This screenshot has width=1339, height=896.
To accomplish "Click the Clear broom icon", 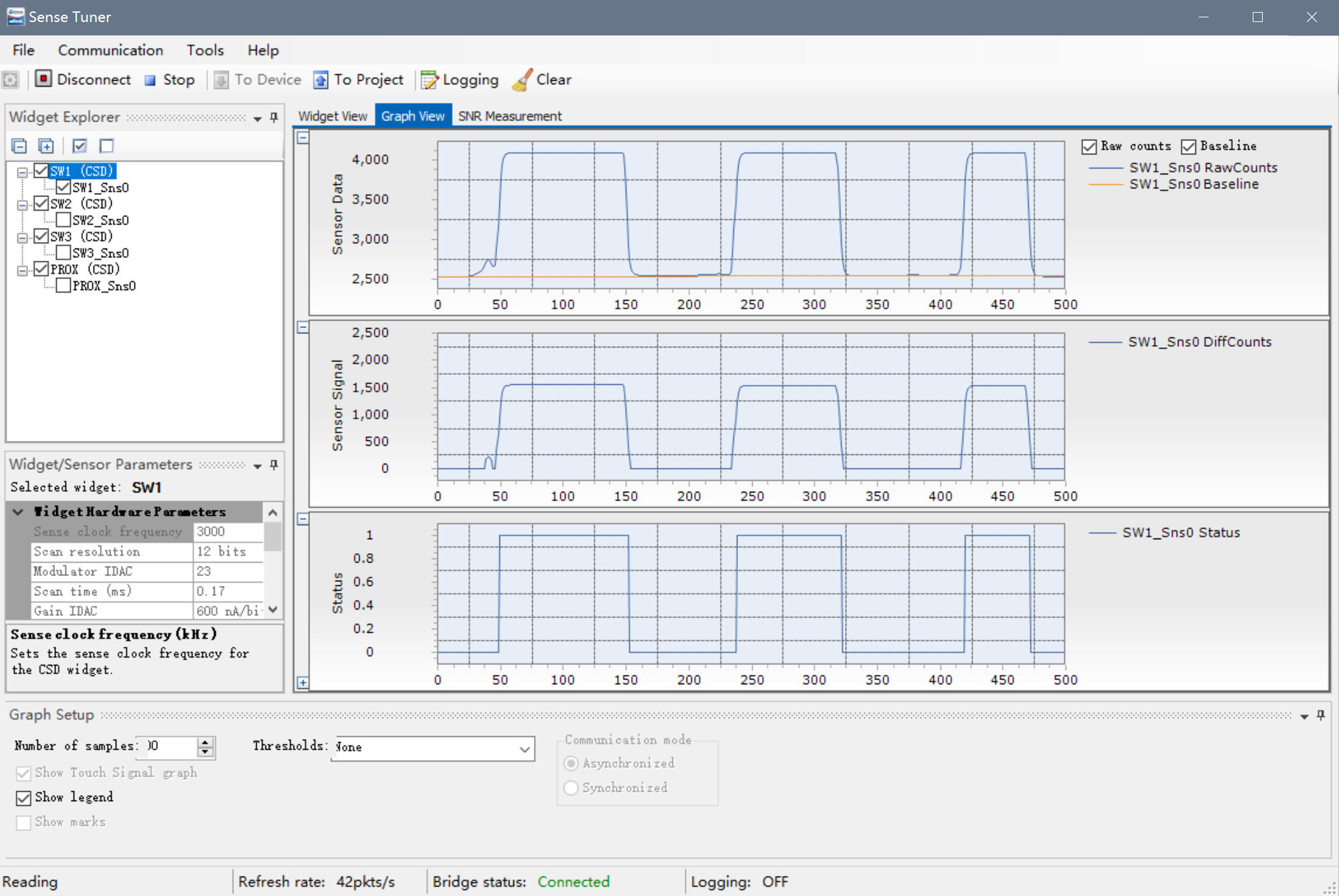I will coord(522,80).
